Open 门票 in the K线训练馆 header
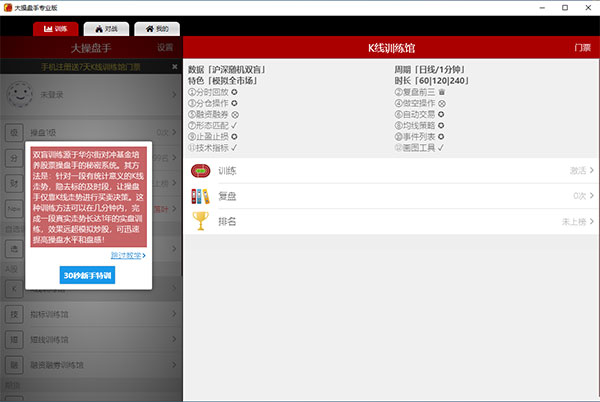Viewport: 600px width, 402px height. (582, 48)
